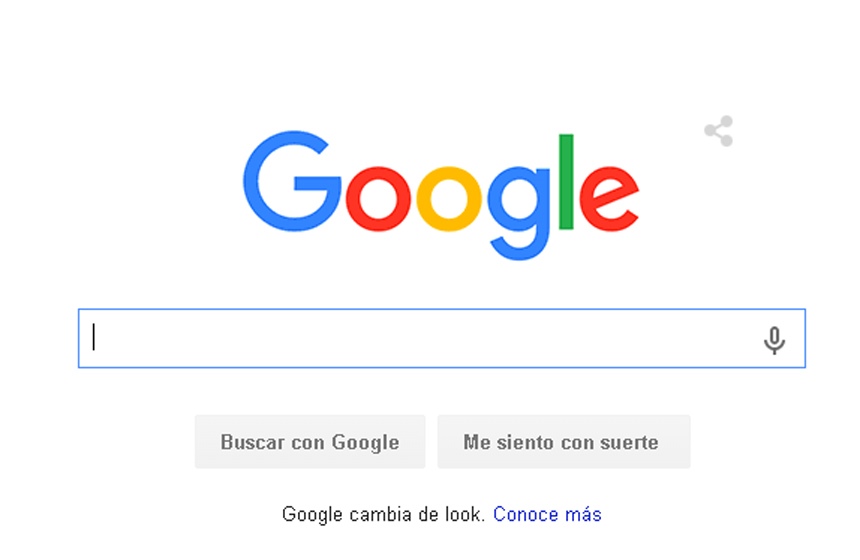Click the blue capital G of the logo
This screenshot has width=860, height=560.
(x=292, y=181)
